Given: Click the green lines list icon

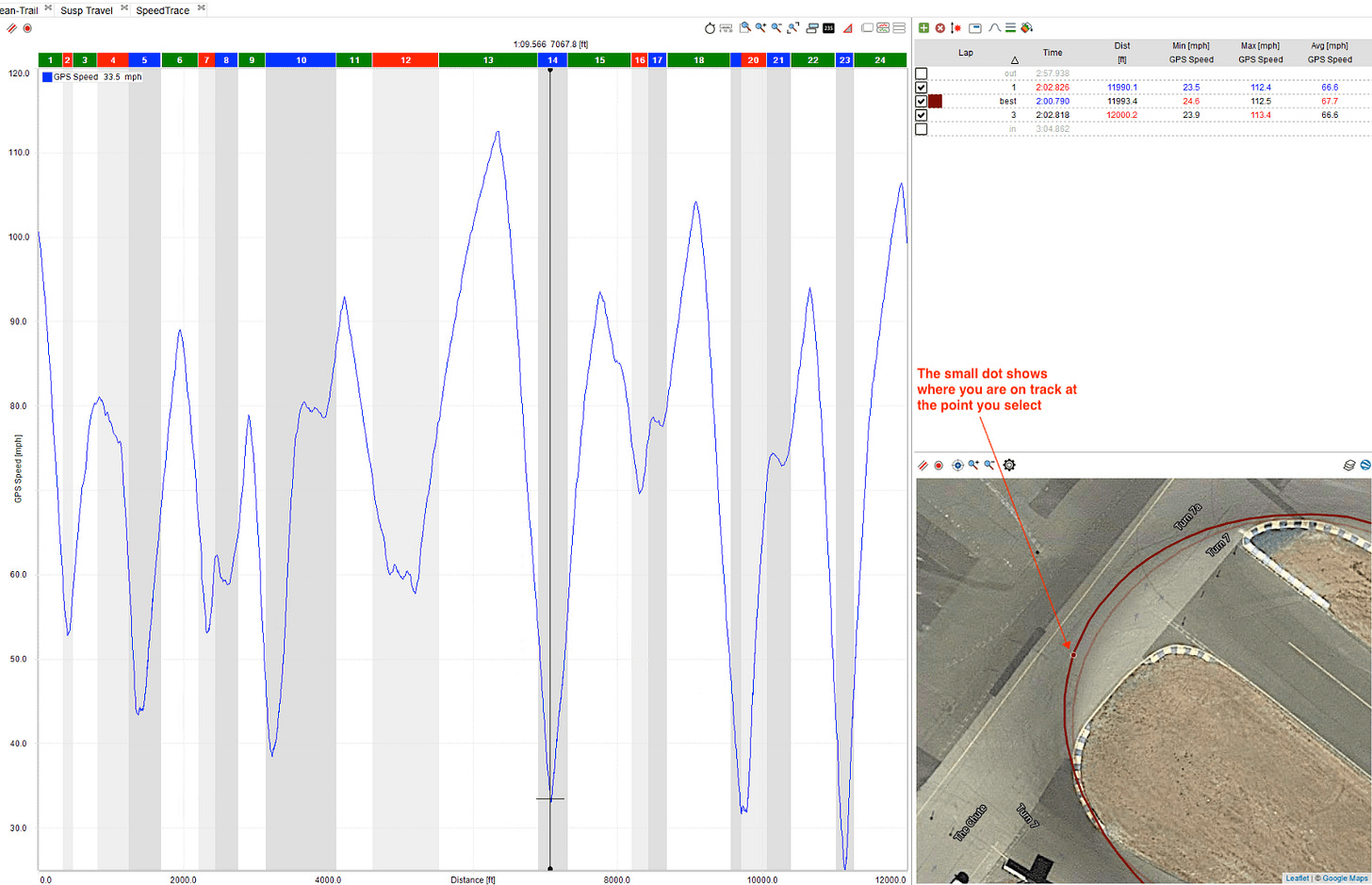Looking at the screenshot, I should pos(1010,28).
